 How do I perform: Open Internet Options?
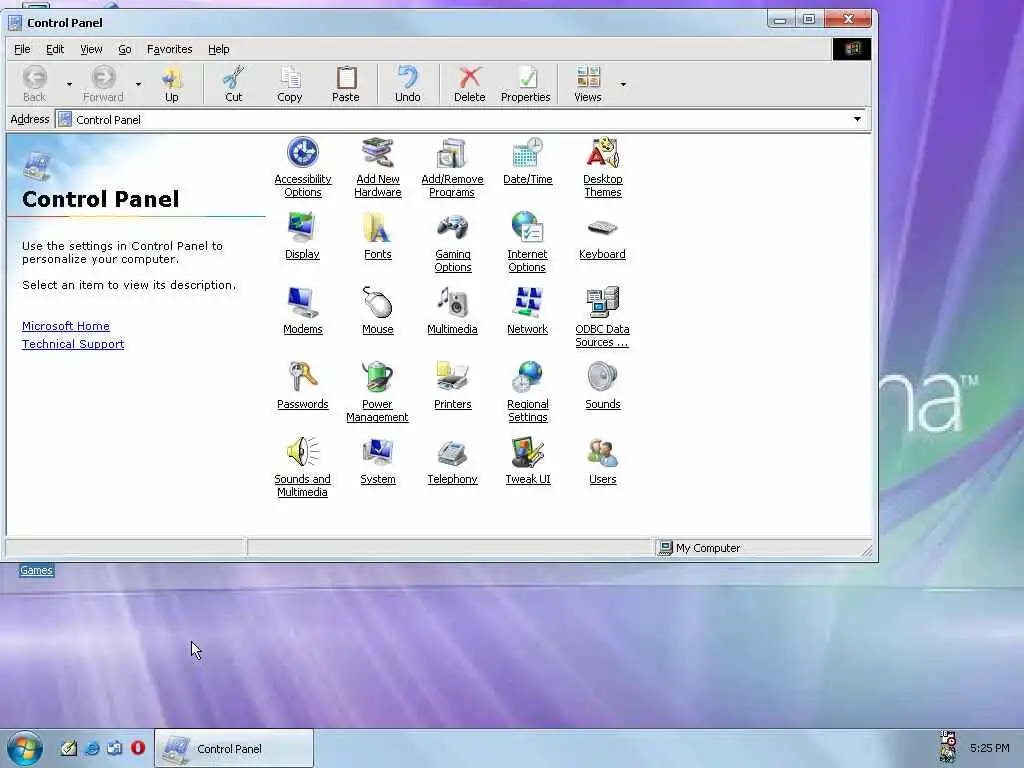click(527, 242)
